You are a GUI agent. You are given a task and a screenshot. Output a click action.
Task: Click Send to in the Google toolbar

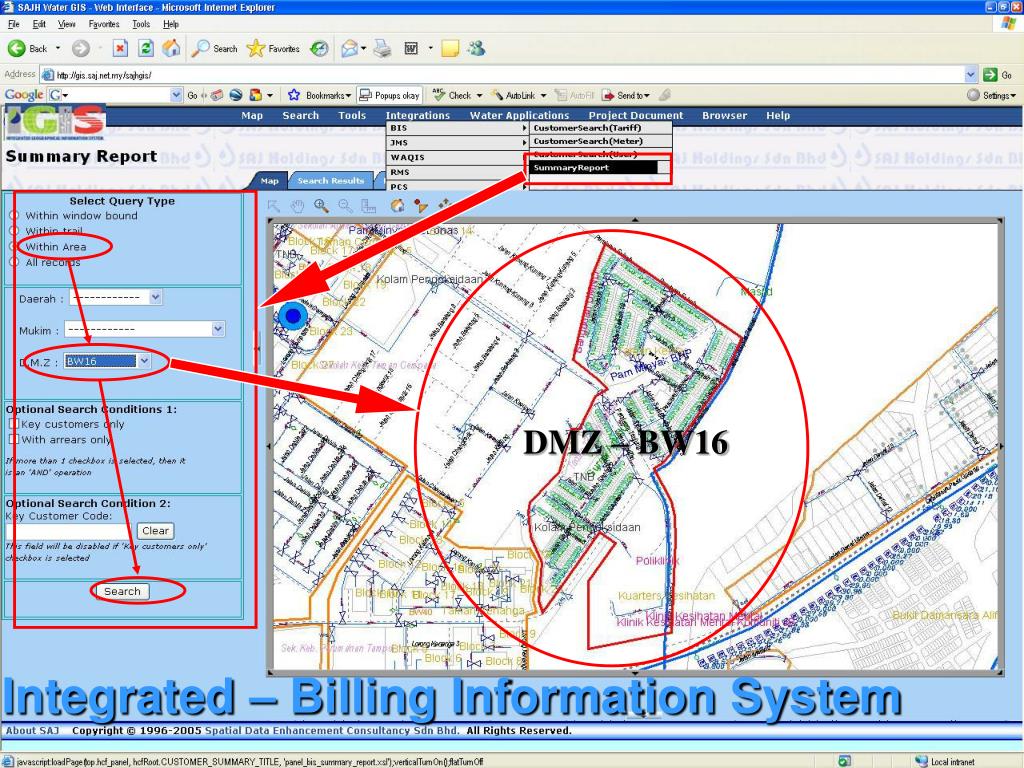626,95
